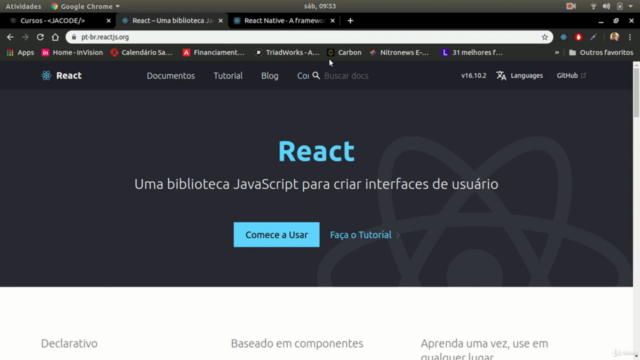Go back with browser back arrow
This screenshot has width=640, height=360.
click(10, 37)
